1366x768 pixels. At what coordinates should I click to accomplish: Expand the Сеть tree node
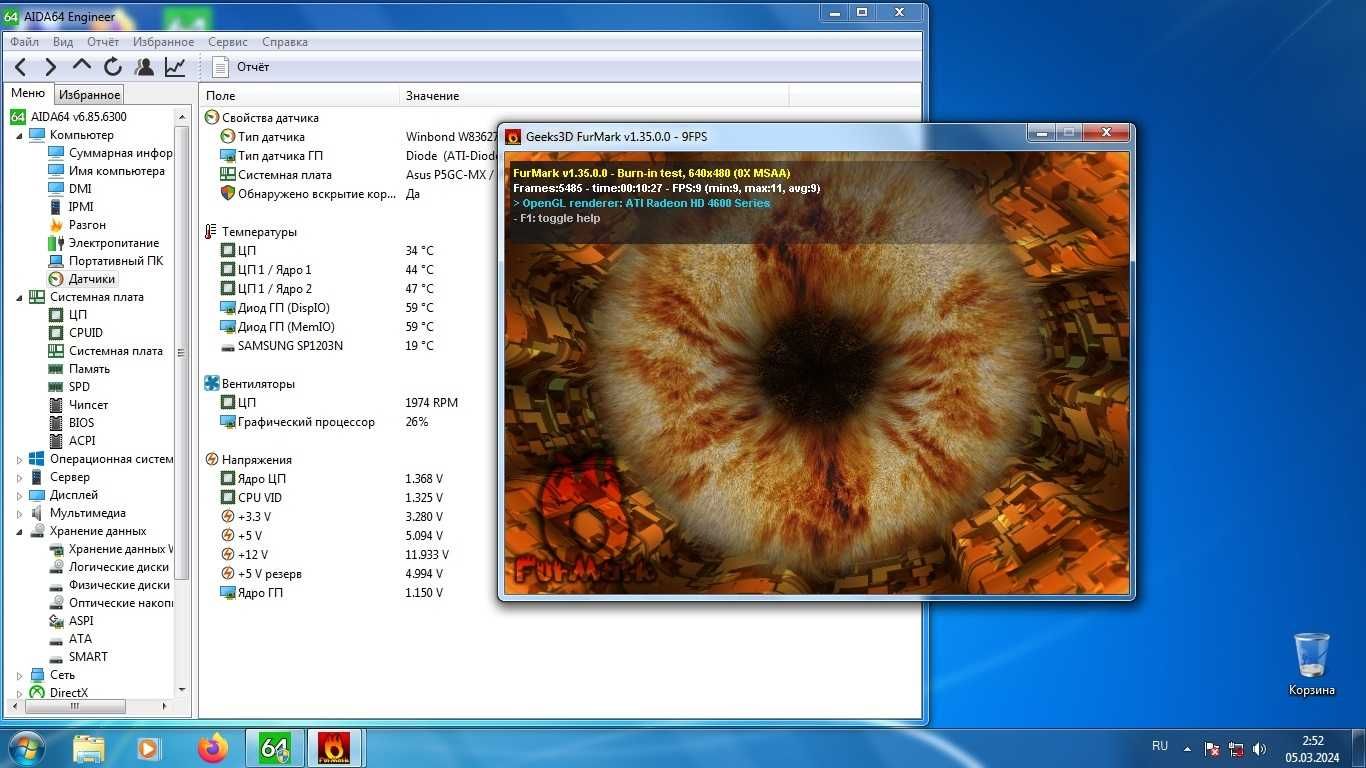click(x=19, y=675)
